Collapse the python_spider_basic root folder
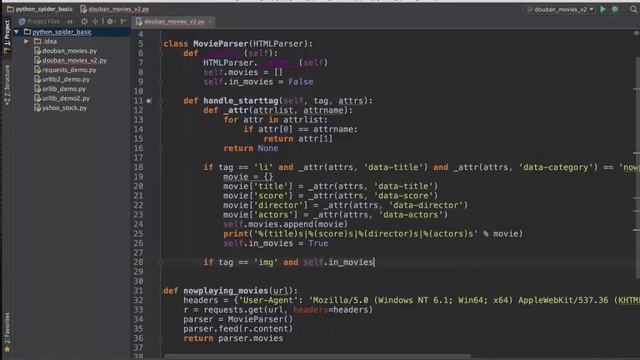This screenshot has width=640, height=360. [16, 32]
